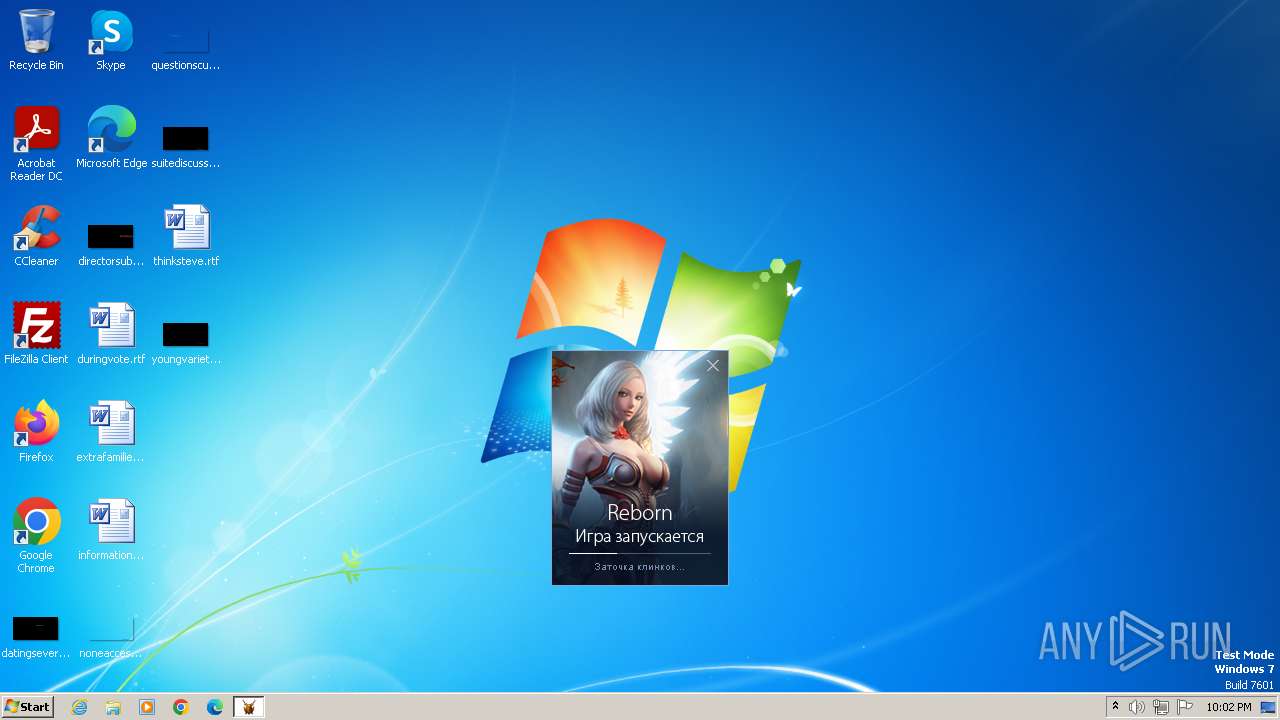Click the taskbar clock showing 10:02 PM
This screenshot has width=1280, height=720.
pos(1229,707)
